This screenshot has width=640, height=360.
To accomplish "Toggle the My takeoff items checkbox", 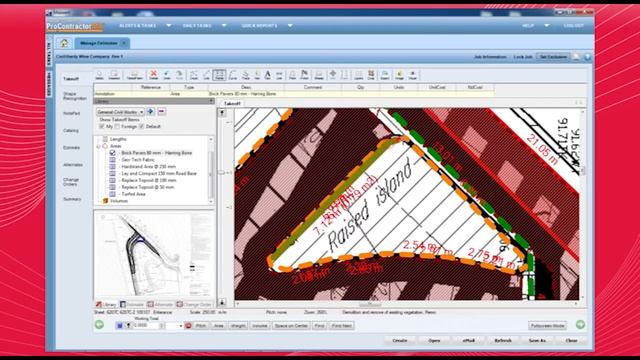I will click(x=102, y=127).
